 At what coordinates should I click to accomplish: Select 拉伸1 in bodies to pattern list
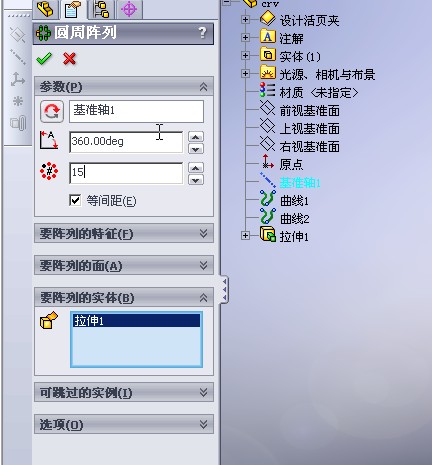(136, 321)
